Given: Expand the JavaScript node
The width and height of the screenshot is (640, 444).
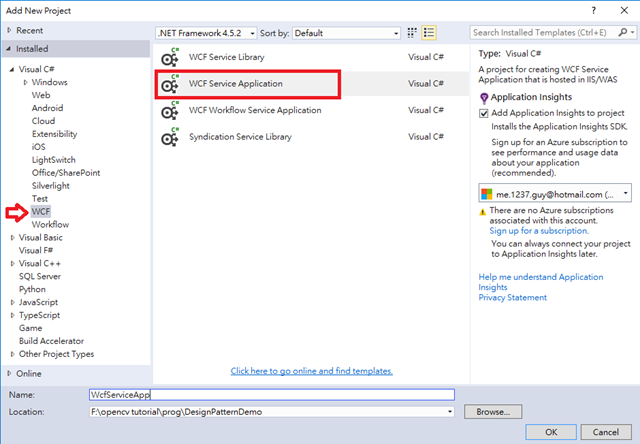Looking at the screenshot, I should point(12,302).
